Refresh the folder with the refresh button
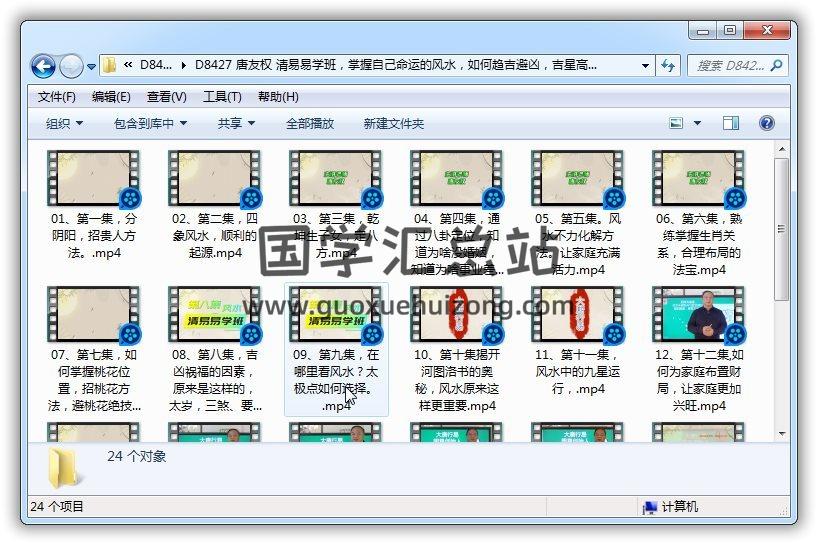 (x=668, y=65)
